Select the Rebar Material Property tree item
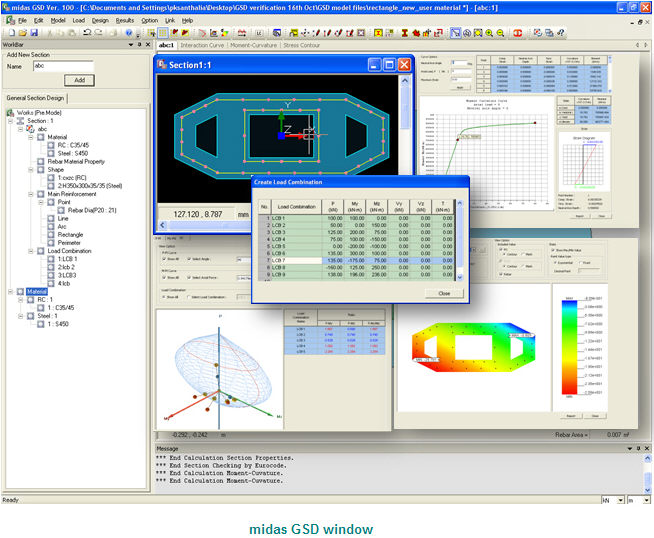 coord(76,161)
